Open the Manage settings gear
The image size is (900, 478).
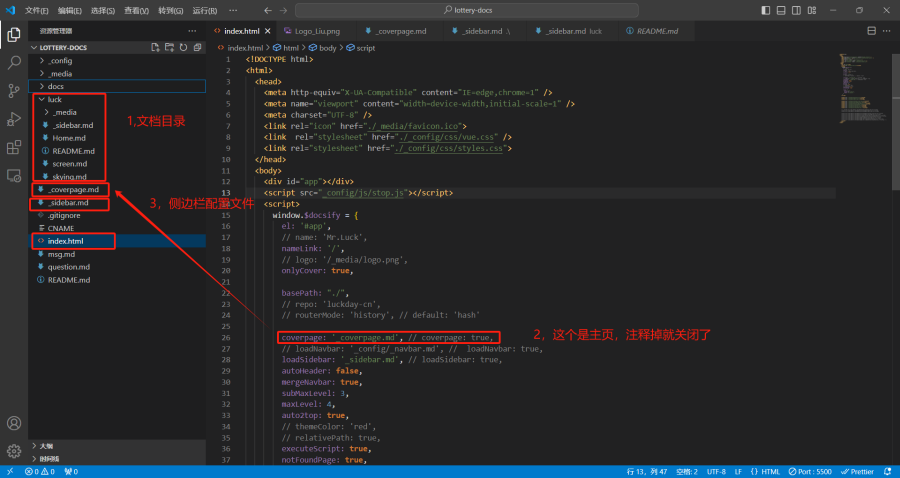[x=14, y=451]
